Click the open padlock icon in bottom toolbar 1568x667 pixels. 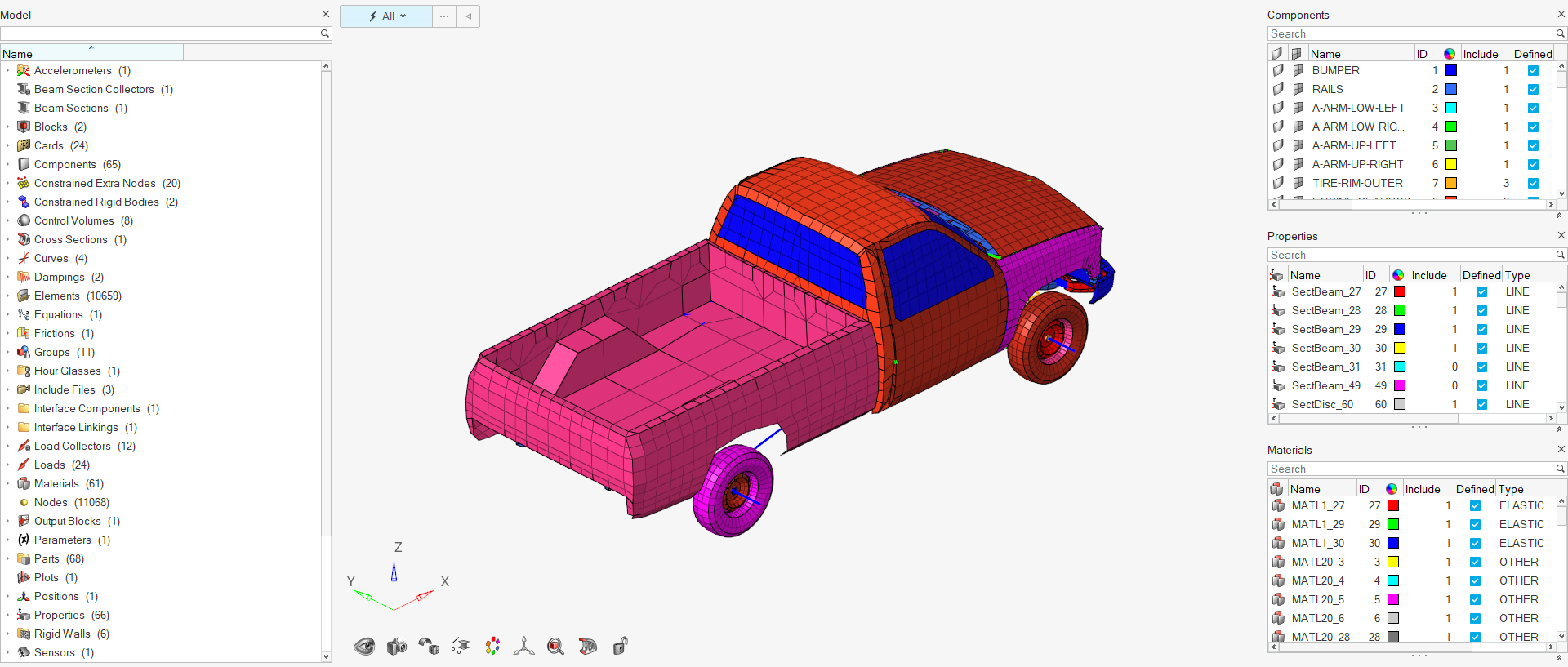coord(620,647)
